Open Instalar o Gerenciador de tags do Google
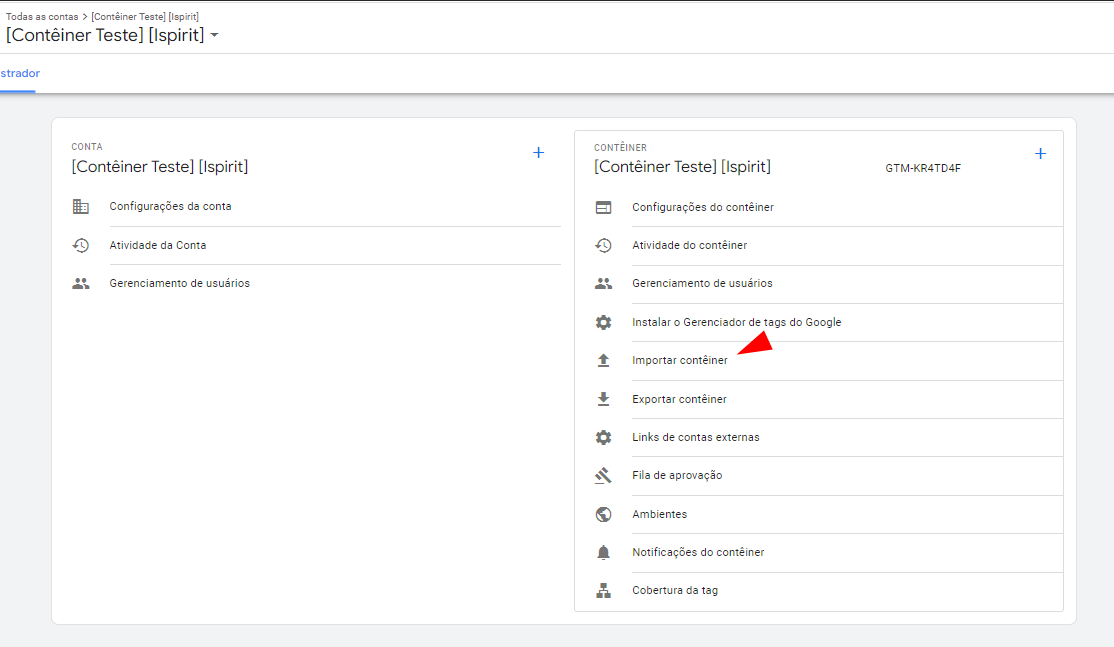This screenshot has height=647, width=1114. pos(736,322)
